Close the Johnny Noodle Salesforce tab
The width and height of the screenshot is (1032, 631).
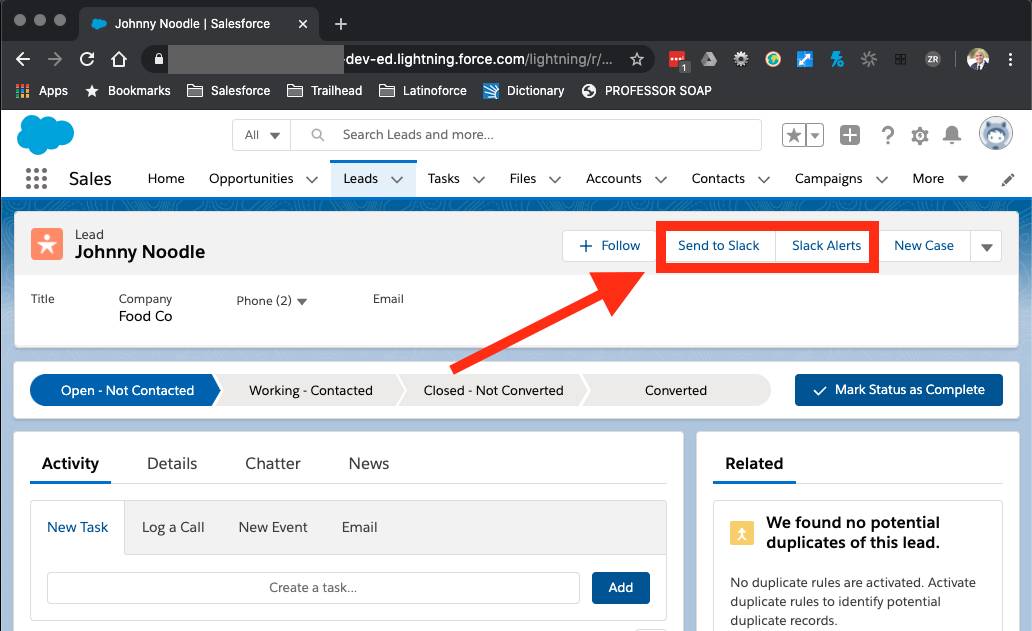[x=303, y=24]
